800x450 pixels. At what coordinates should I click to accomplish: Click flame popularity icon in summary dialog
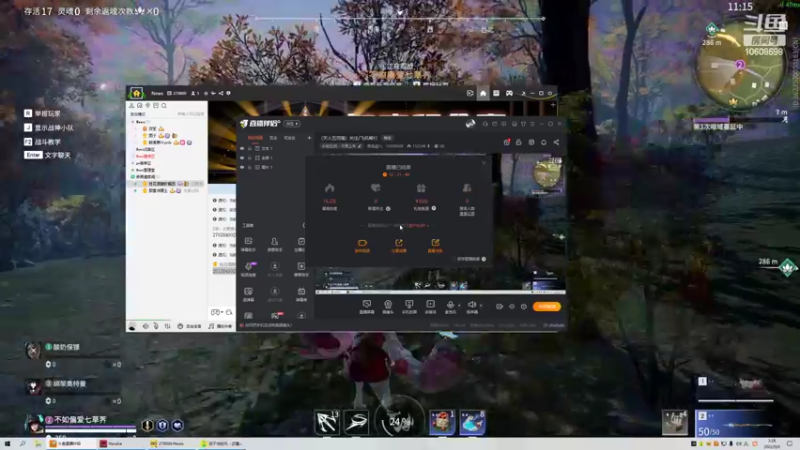[x=330, y=188]
